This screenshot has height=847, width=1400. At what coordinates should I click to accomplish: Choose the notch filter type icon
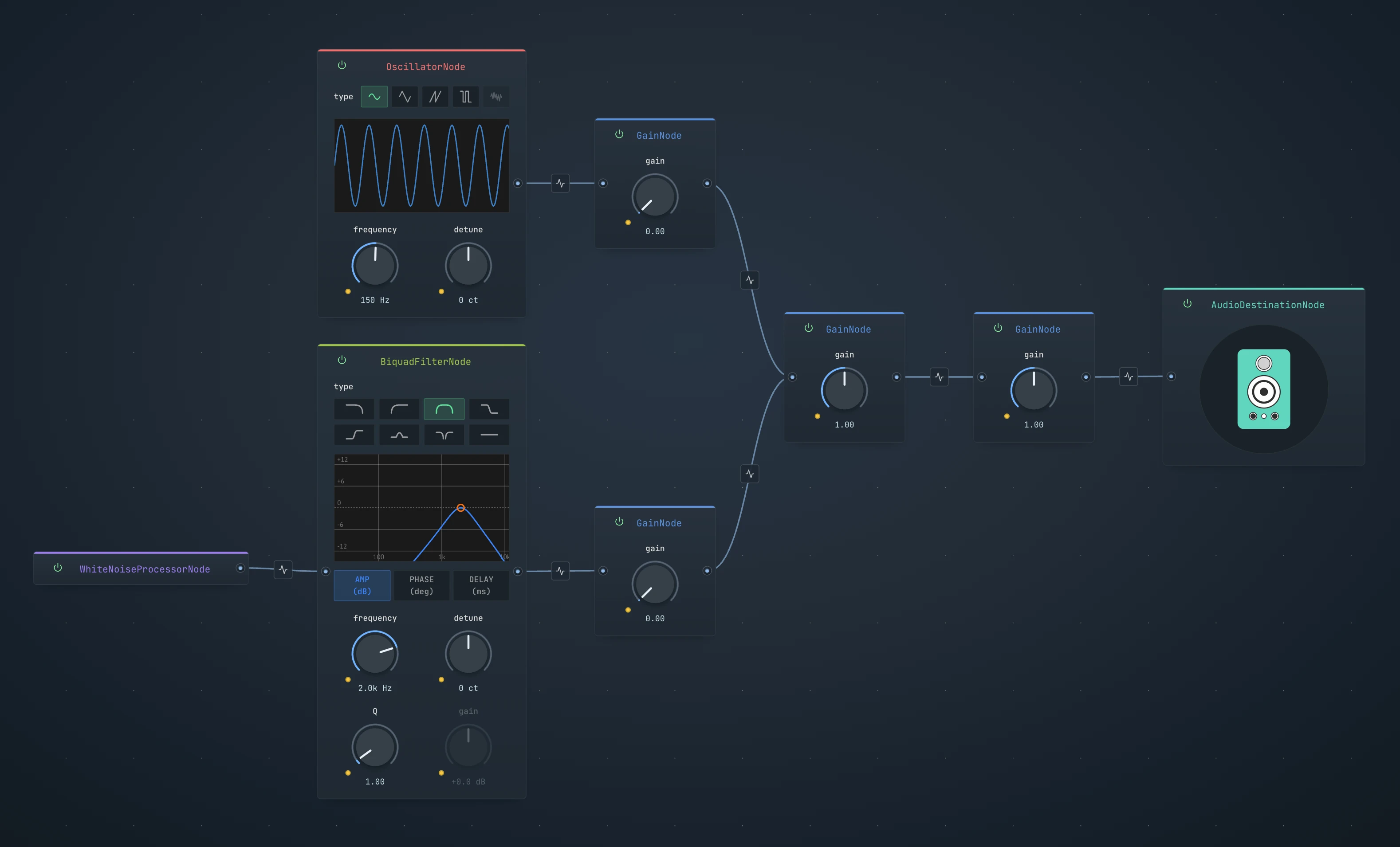(x=444, y=435)
